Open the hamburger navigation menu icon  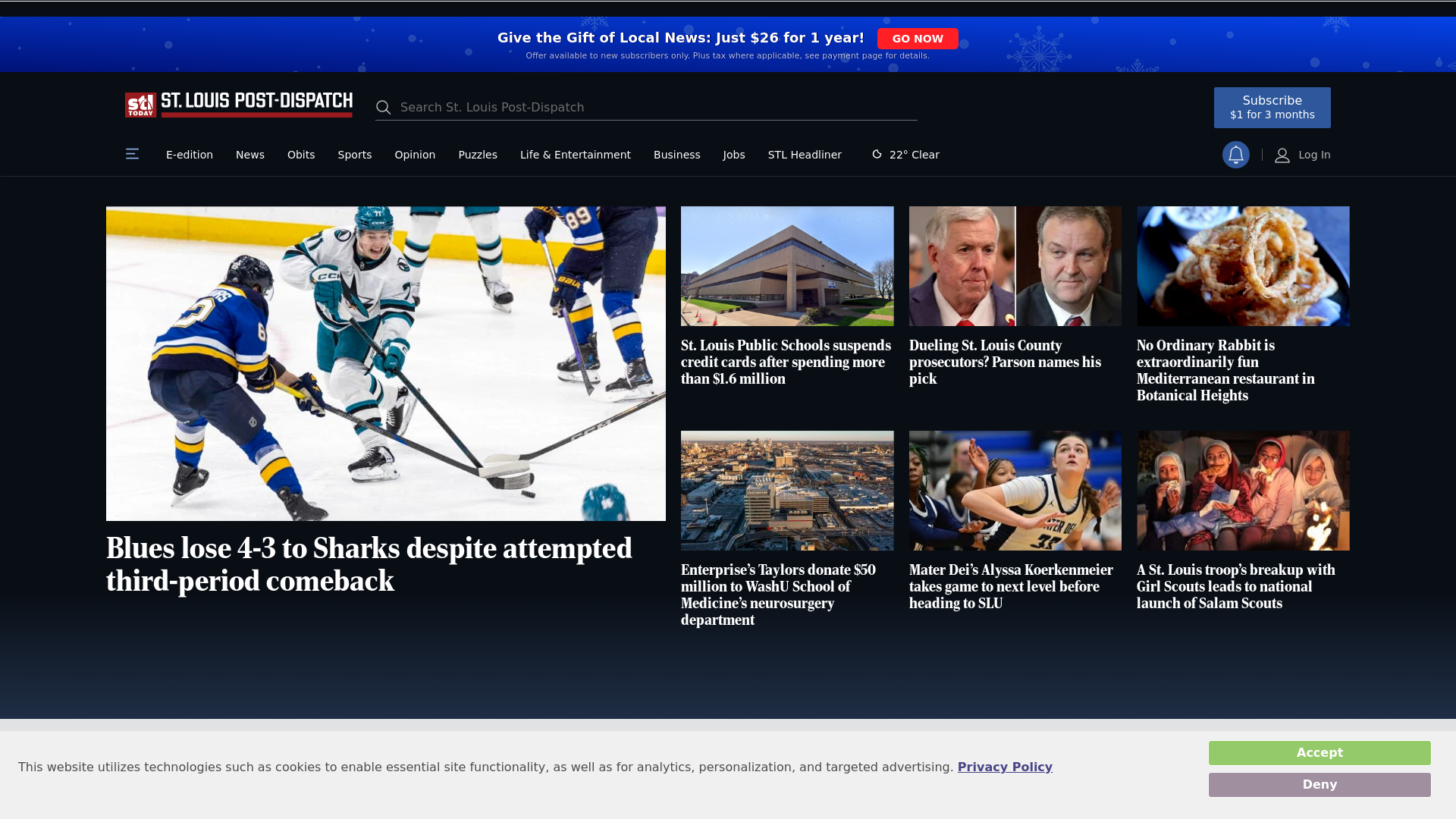(132, 154)
